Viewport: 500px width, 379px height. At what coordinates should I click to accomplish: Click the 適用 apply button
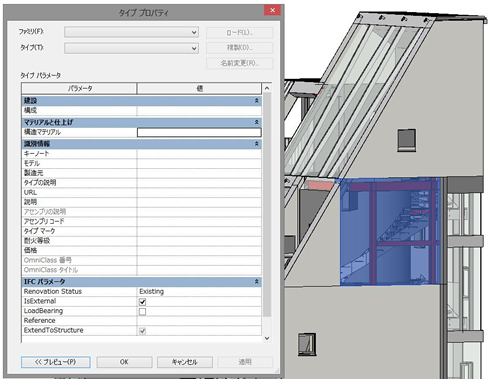[x=245, y=362]
